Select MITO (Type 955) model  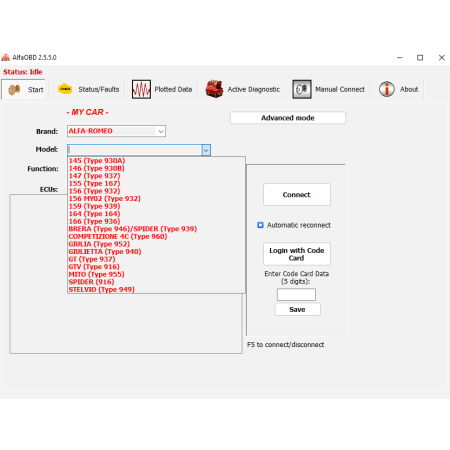click(x=156, y=274)
